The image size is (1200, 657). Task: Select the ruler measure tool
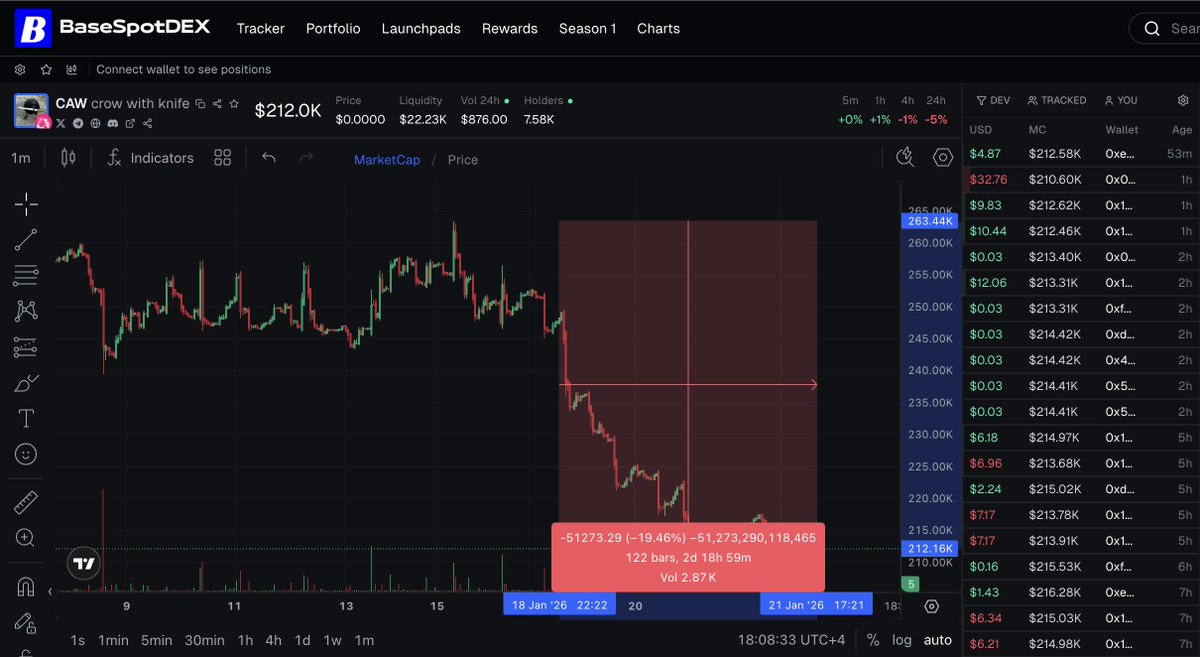point(26,502)
